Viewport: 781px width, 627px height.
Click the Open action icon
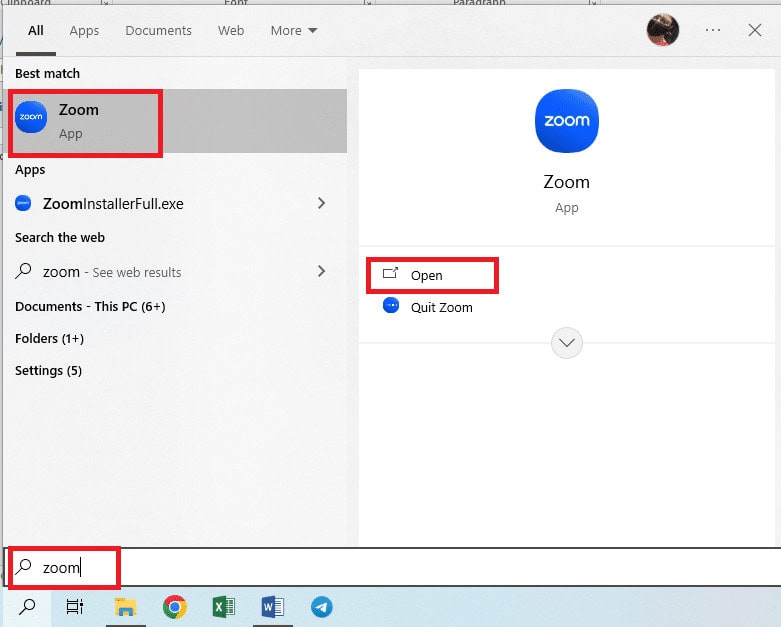click(390, 273)
